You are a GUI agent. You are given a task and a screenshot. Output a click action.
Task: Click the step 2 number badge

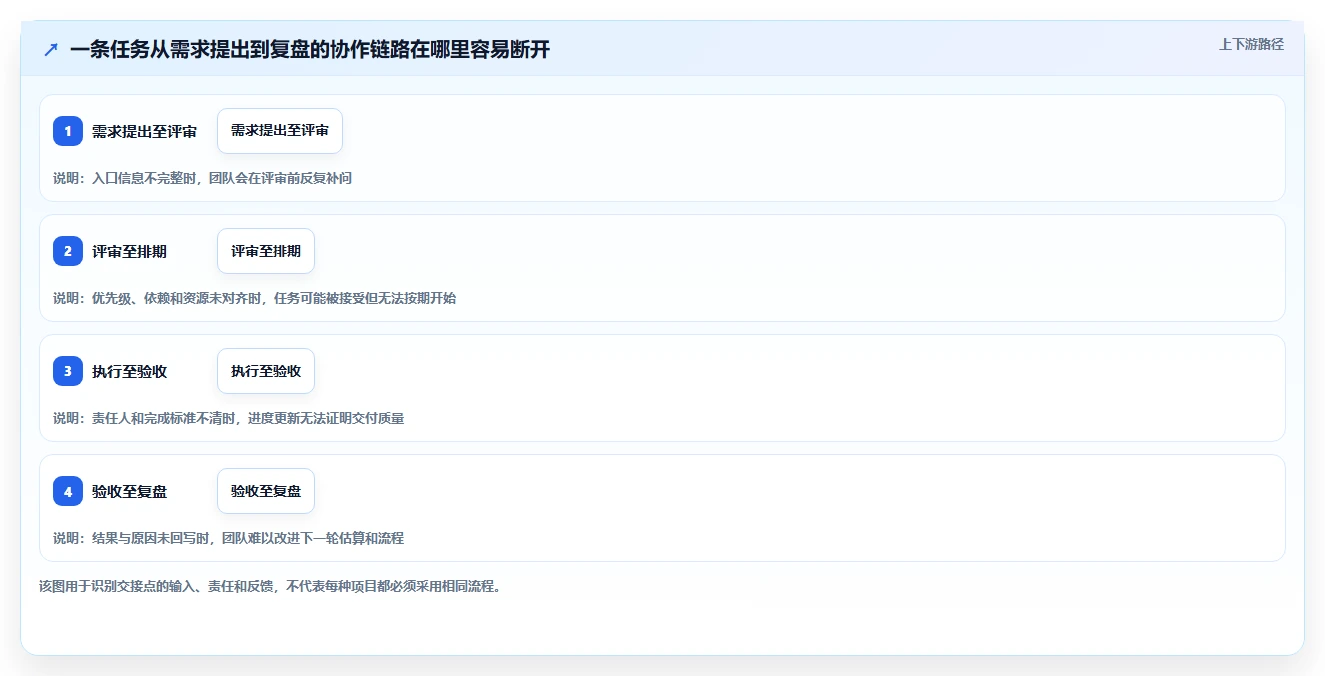click(x=68, y=251)
